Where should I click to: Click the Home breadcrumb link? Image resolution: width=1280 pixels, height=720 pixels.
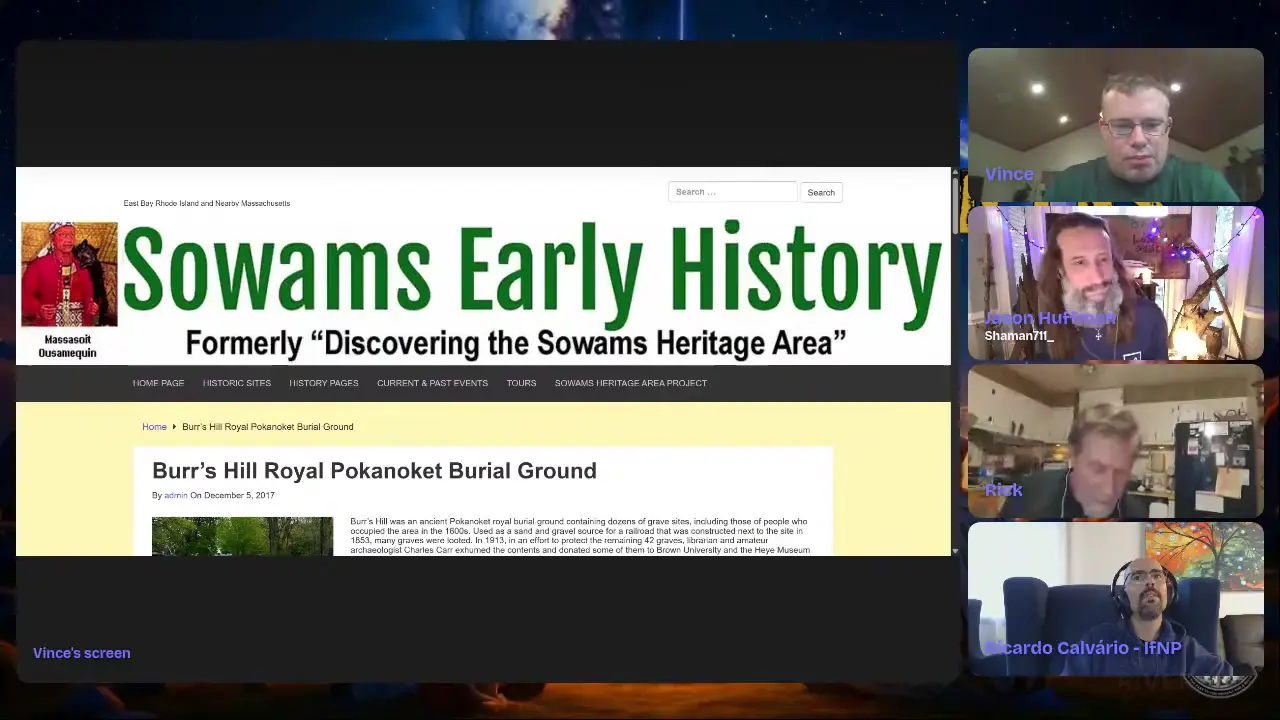click(x=154, y=427)
